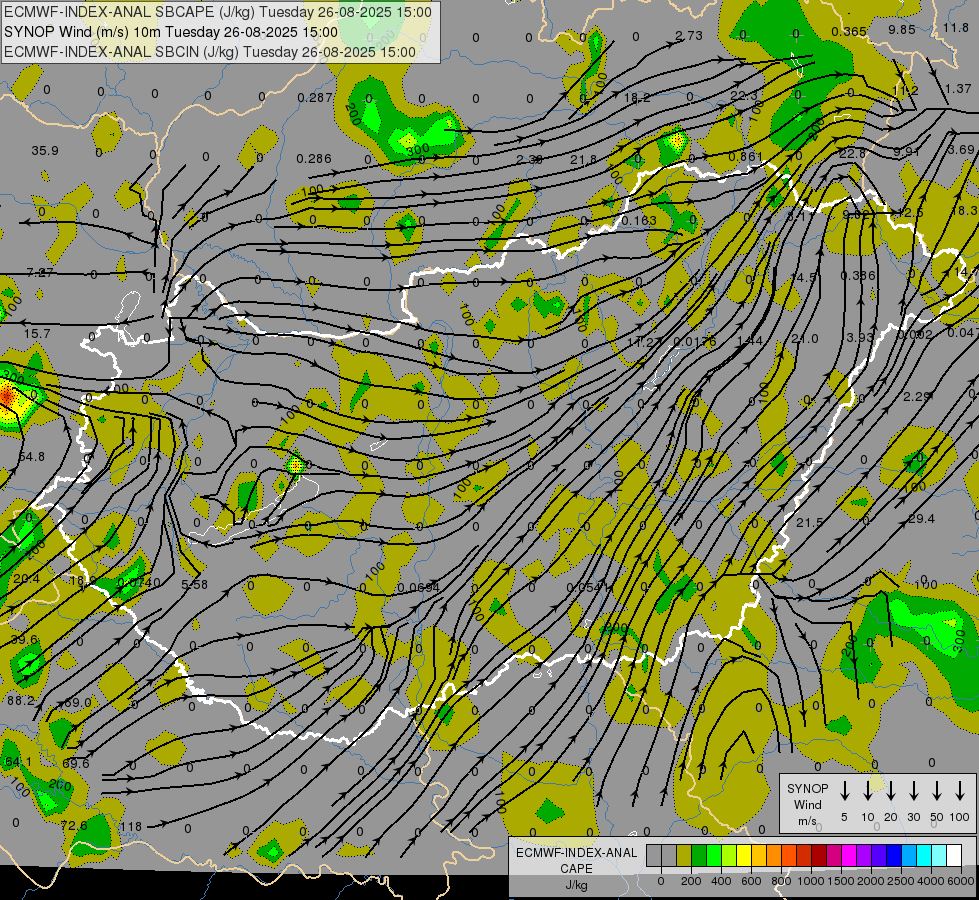Click the 21.0 value on the map

pyautogui.click(x=805, y=339)
